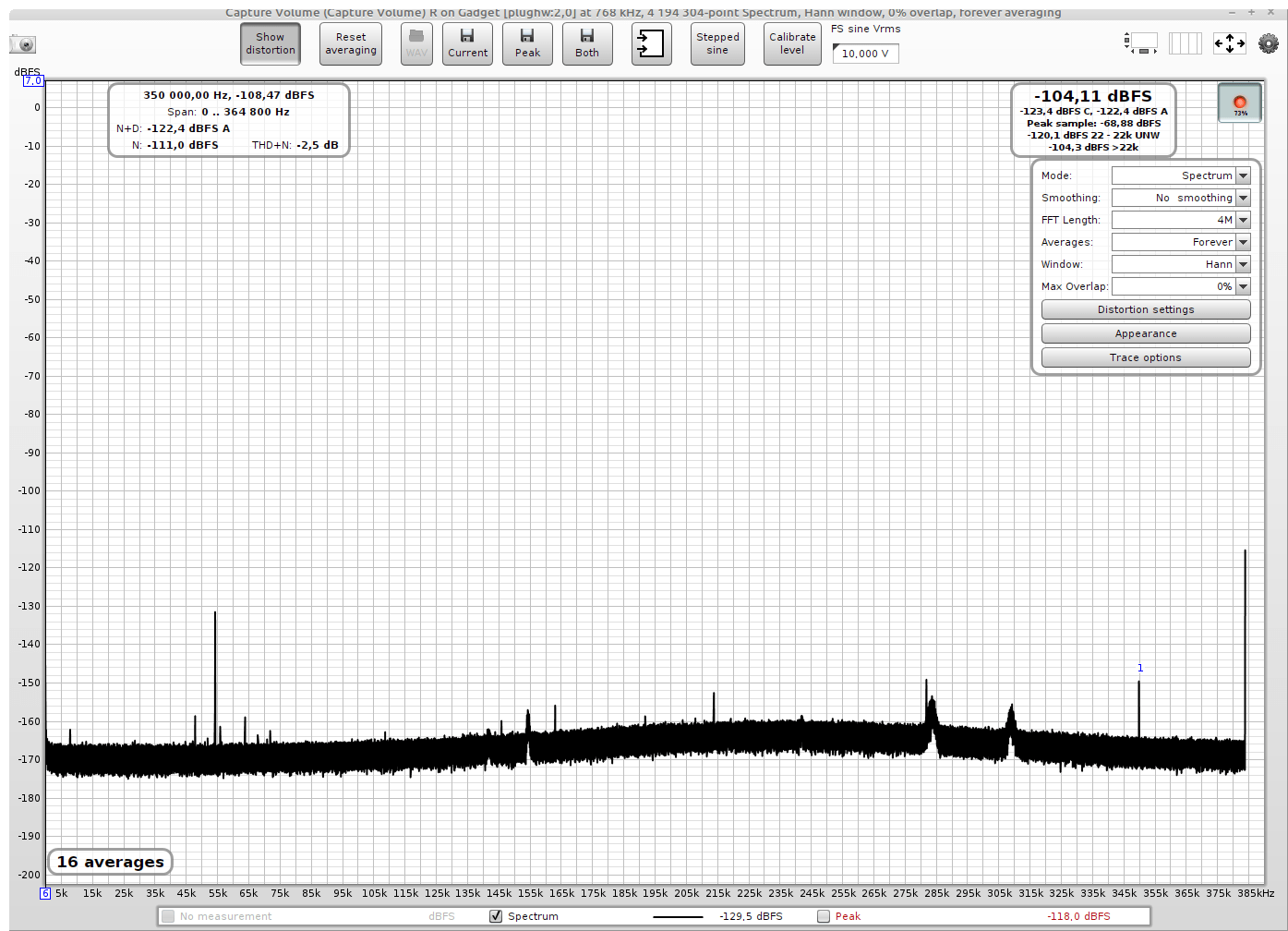Image resolution: width=1288 pixels, height=931 pixels.
Task: Save Both current and peak traces
Action: (x=587, y=43)
